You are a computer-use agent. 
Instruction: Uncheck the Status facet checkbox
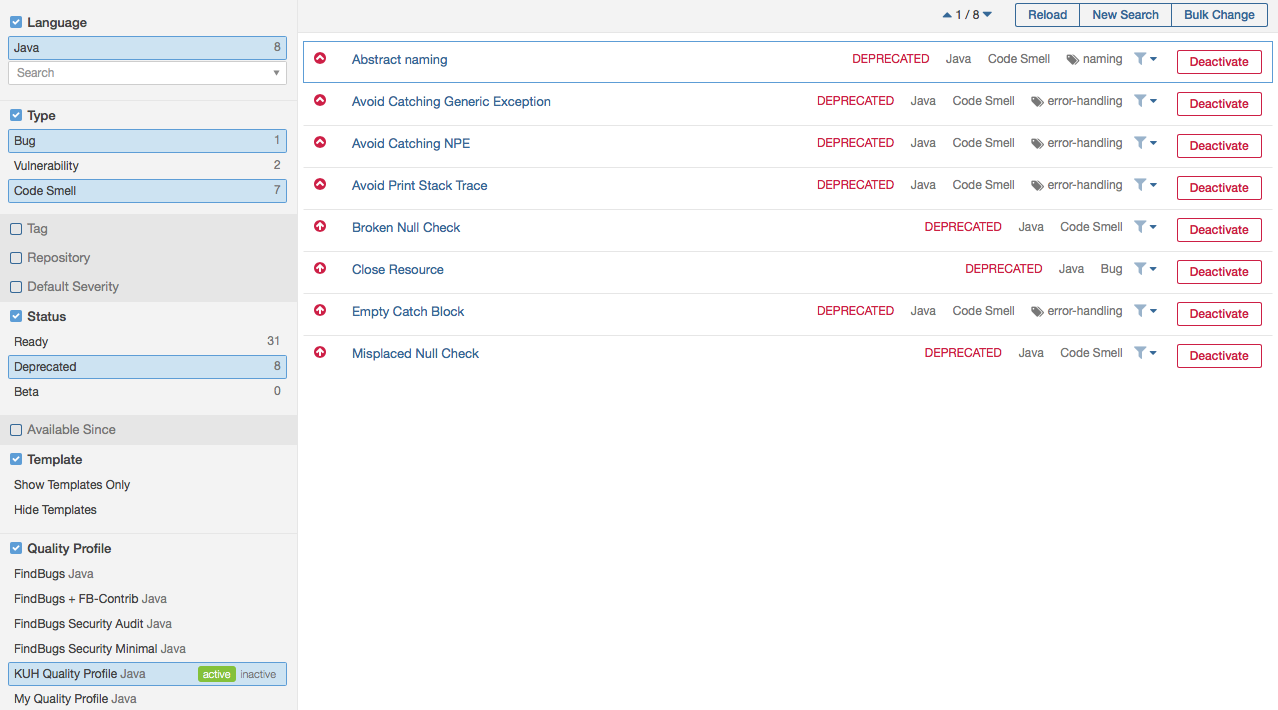click(16, 317)
